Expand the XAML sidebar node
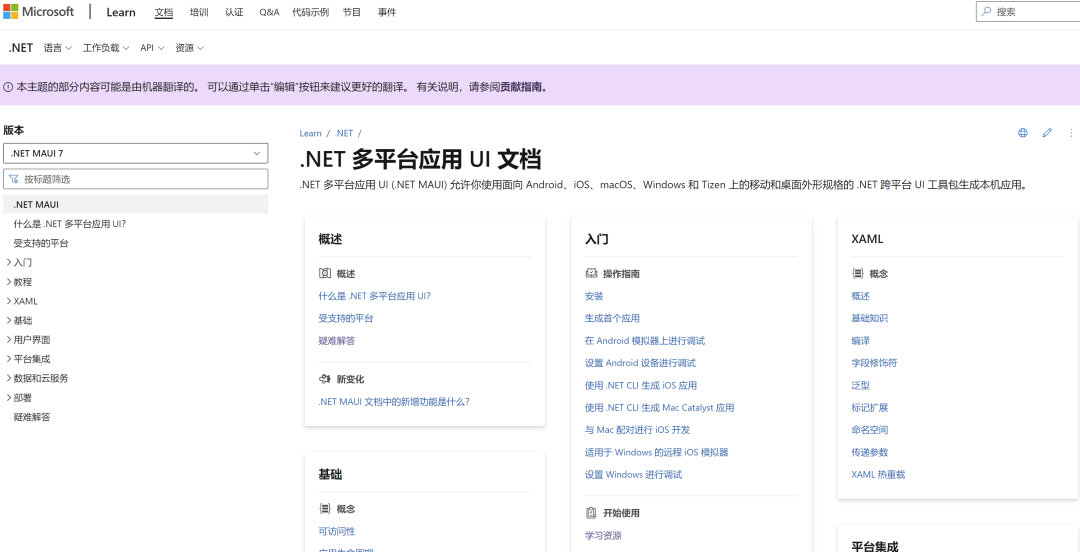 [21, 301]
